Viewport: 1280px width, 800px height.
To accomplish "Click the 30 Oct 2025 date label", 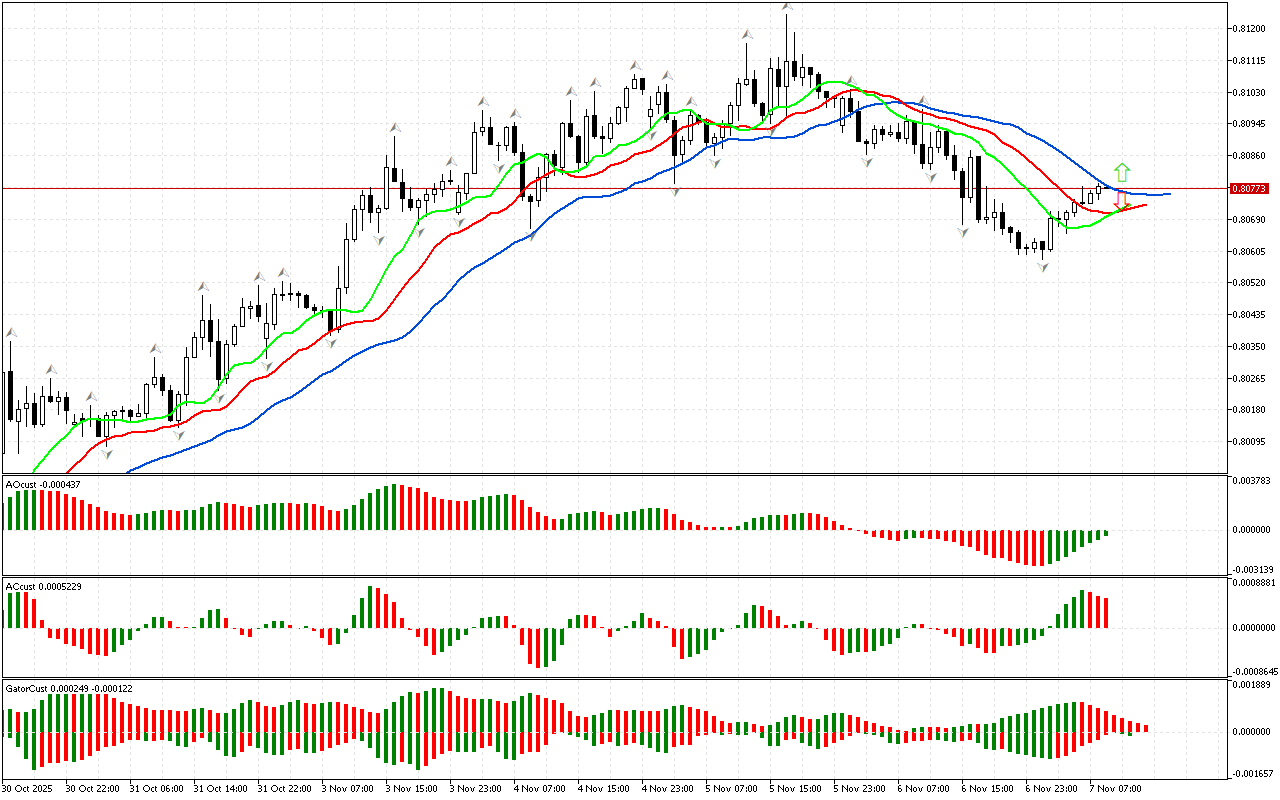I will (29, 788).
